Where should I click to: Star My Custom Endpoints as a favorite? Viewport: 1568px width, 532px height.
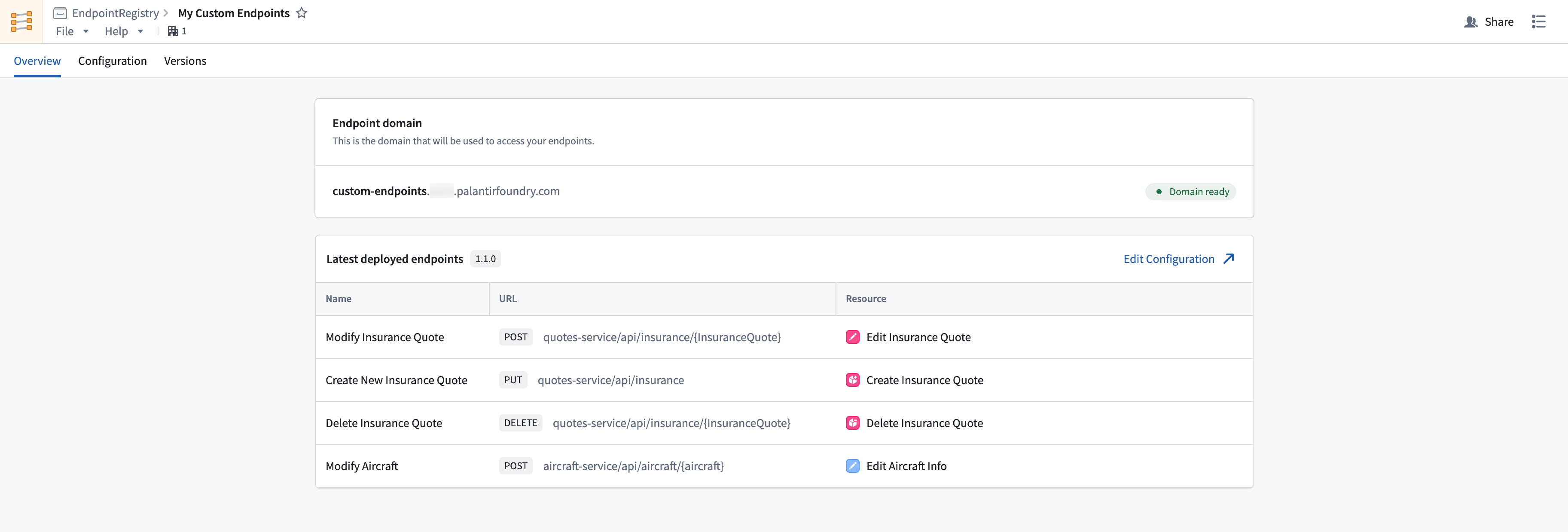[x=302, y=12]
